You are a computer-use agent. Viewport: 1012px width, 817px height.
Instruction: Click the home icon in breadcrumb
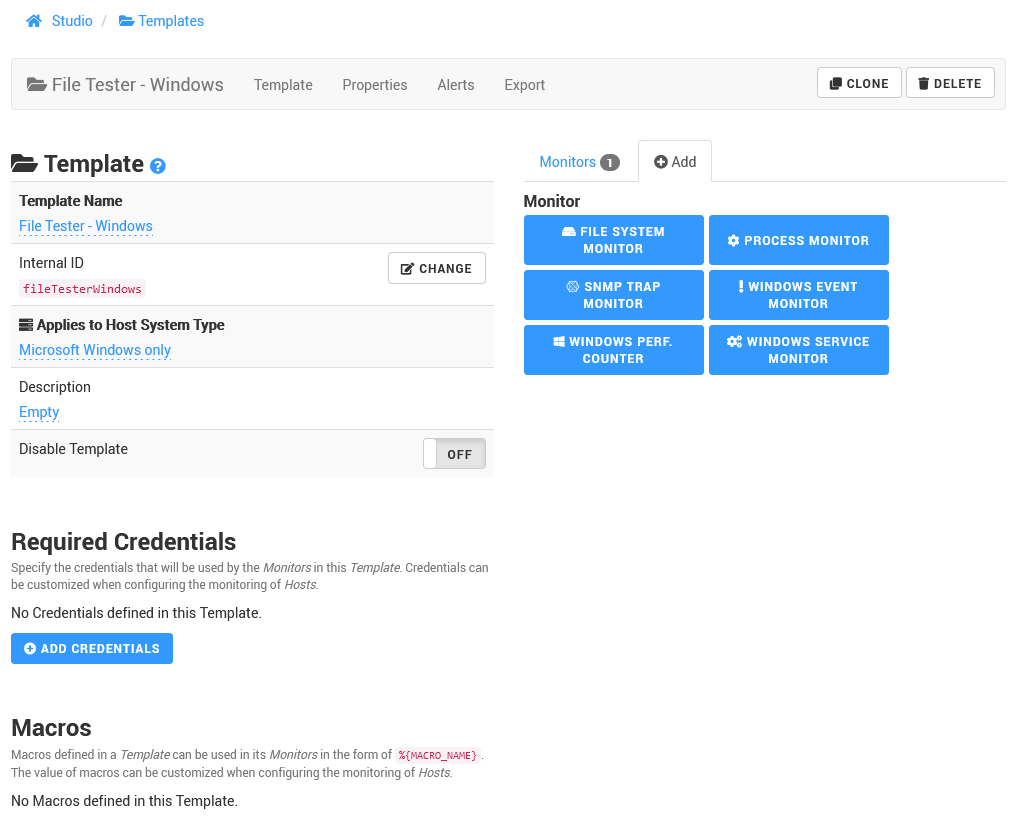34,21
